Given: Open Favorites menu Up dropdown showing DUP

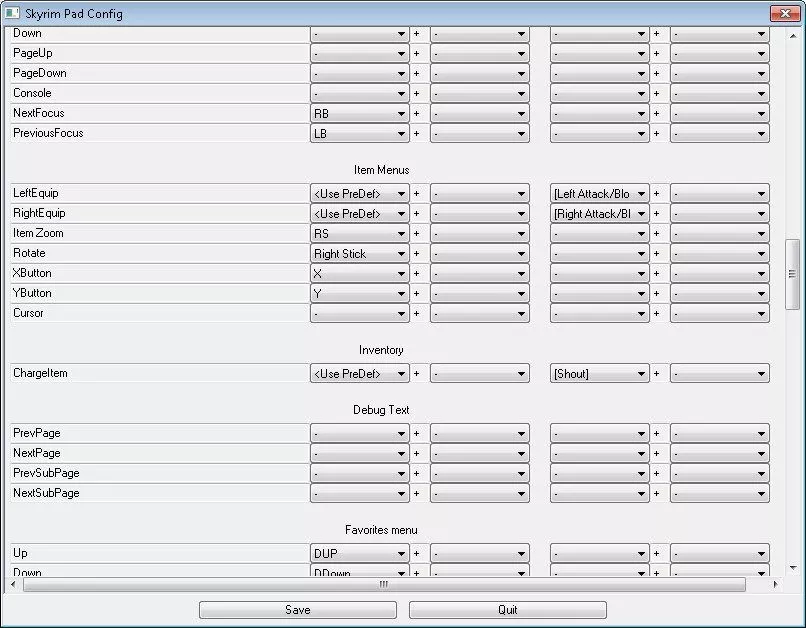Looking at the screenshot, I should [359, 553].
